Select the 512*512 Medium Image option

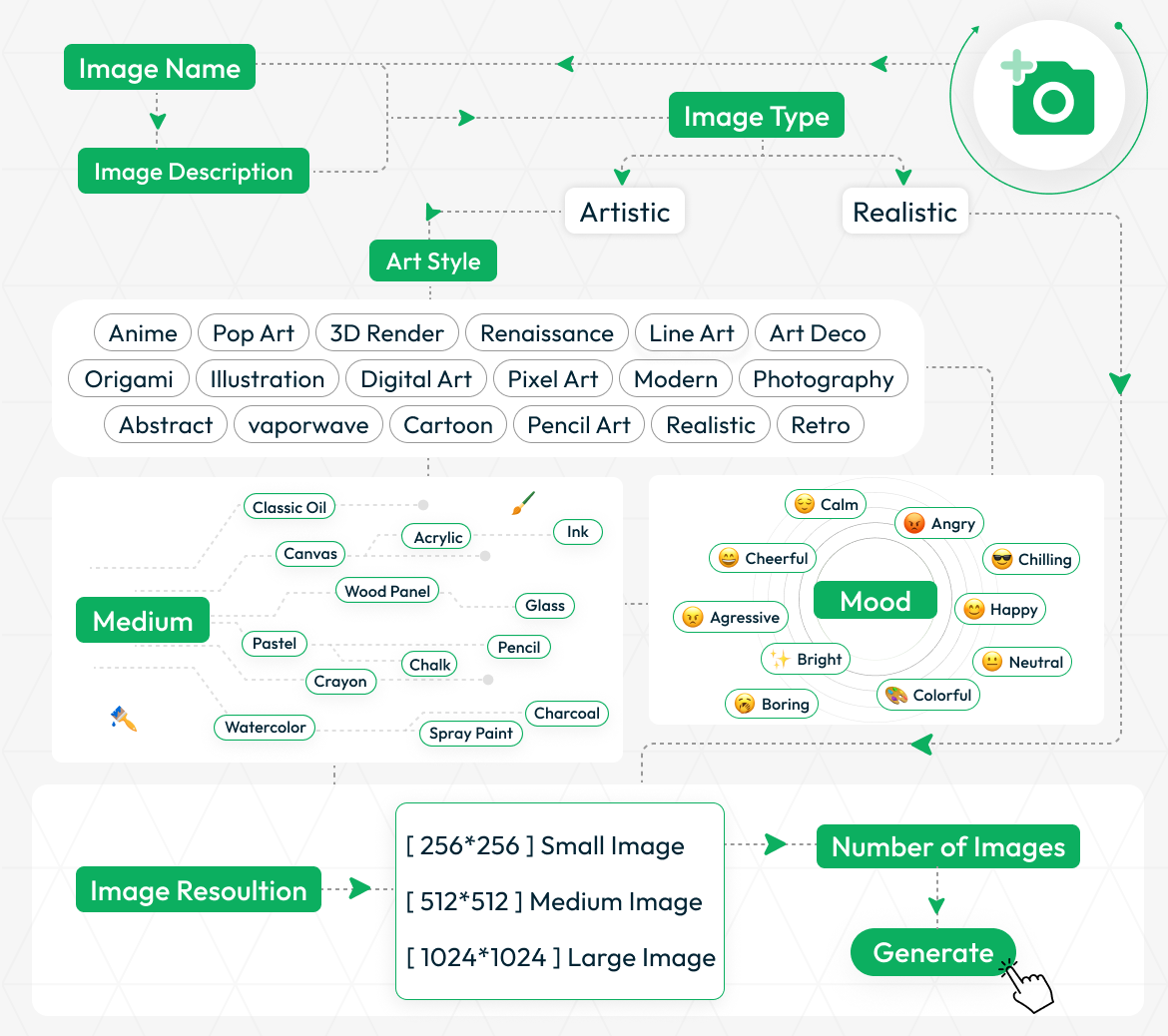tap(554, 901)
